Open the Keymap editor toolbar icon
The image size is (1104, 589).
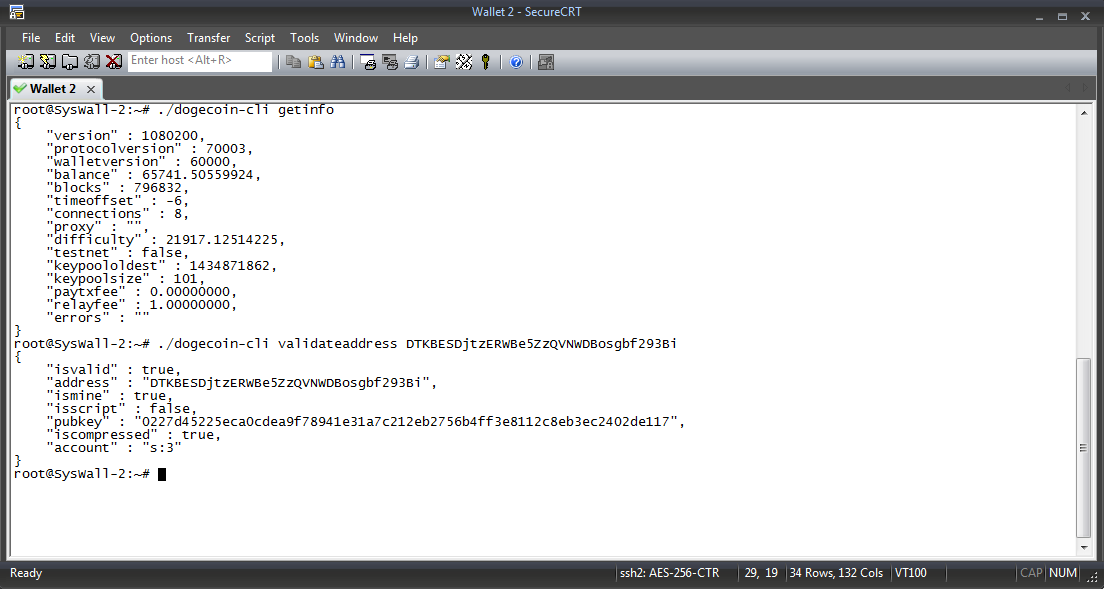(463, 62)
